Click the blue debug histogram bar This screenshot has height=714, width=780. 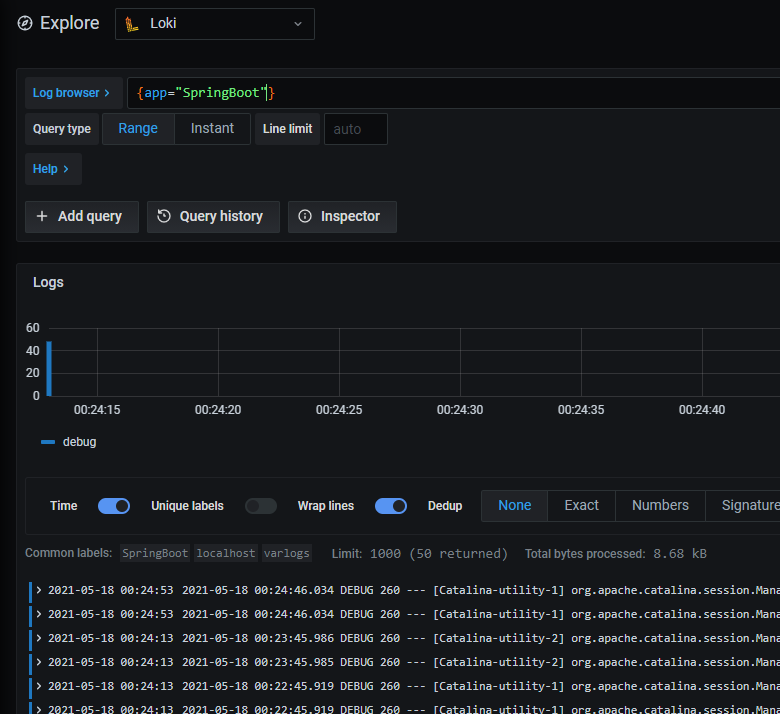pyautogui.click(x=49, y=368)
